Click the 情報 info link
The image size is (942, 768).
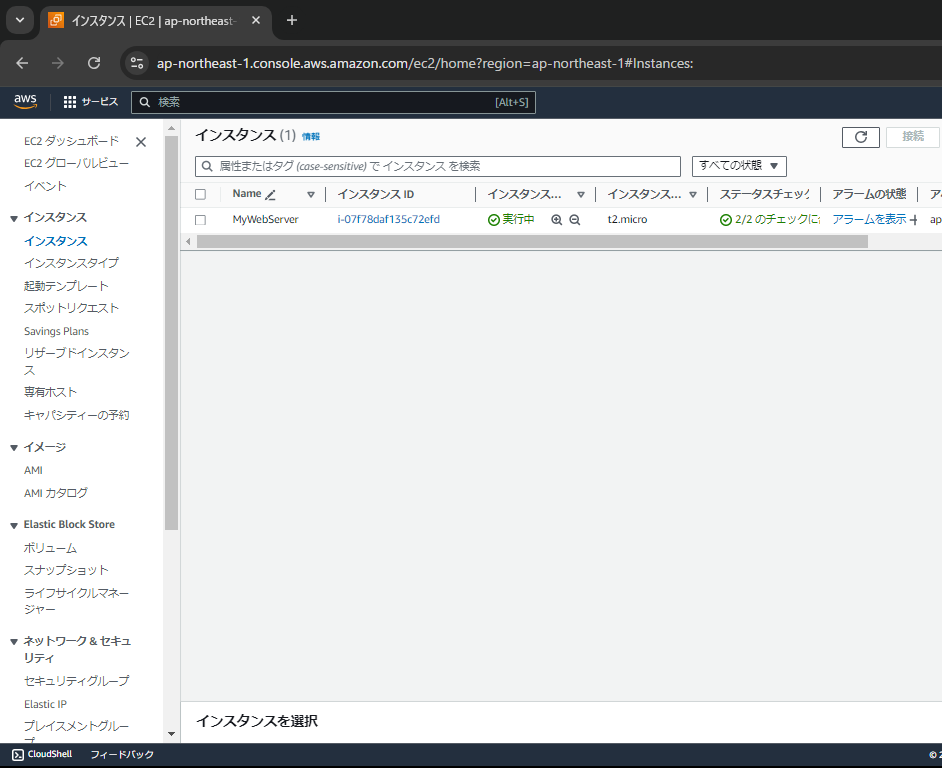[x=311, y=136]
